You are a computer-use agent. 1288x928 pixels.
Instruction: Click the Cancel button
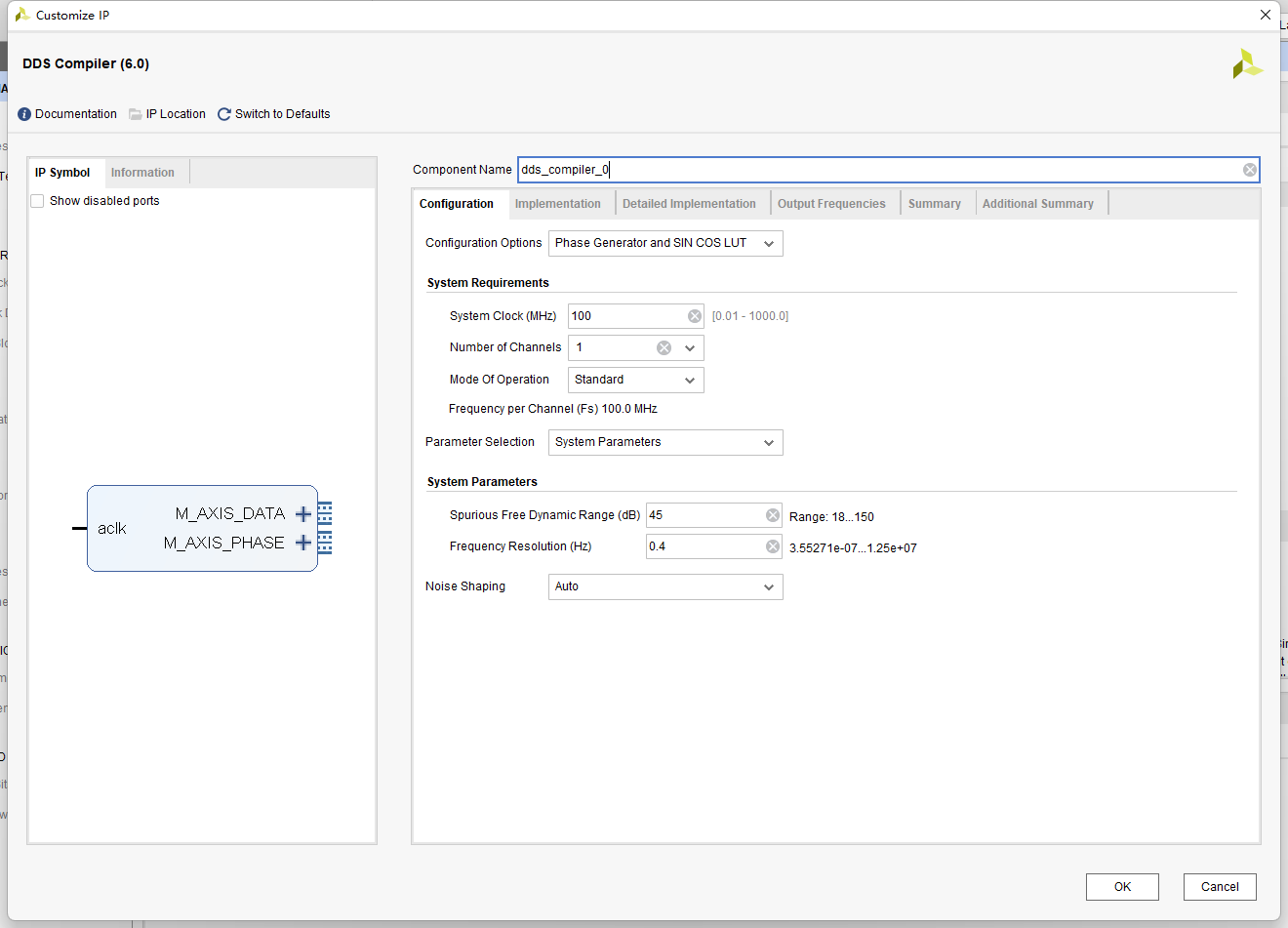click(1220, 887)
